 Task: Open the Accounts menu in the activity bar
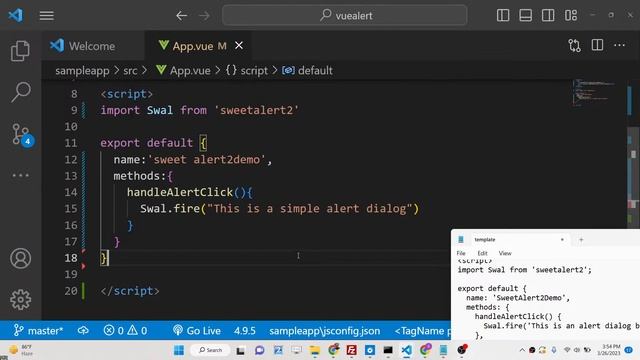coord(20,258)
